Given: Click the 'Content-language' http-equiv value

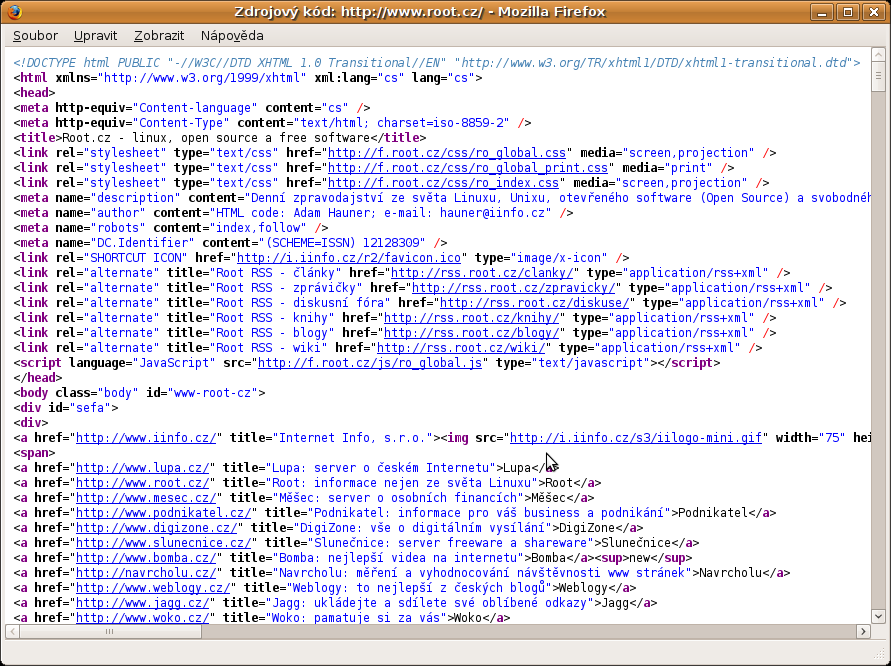Looking at the screenshot, I should coord(195,107).
